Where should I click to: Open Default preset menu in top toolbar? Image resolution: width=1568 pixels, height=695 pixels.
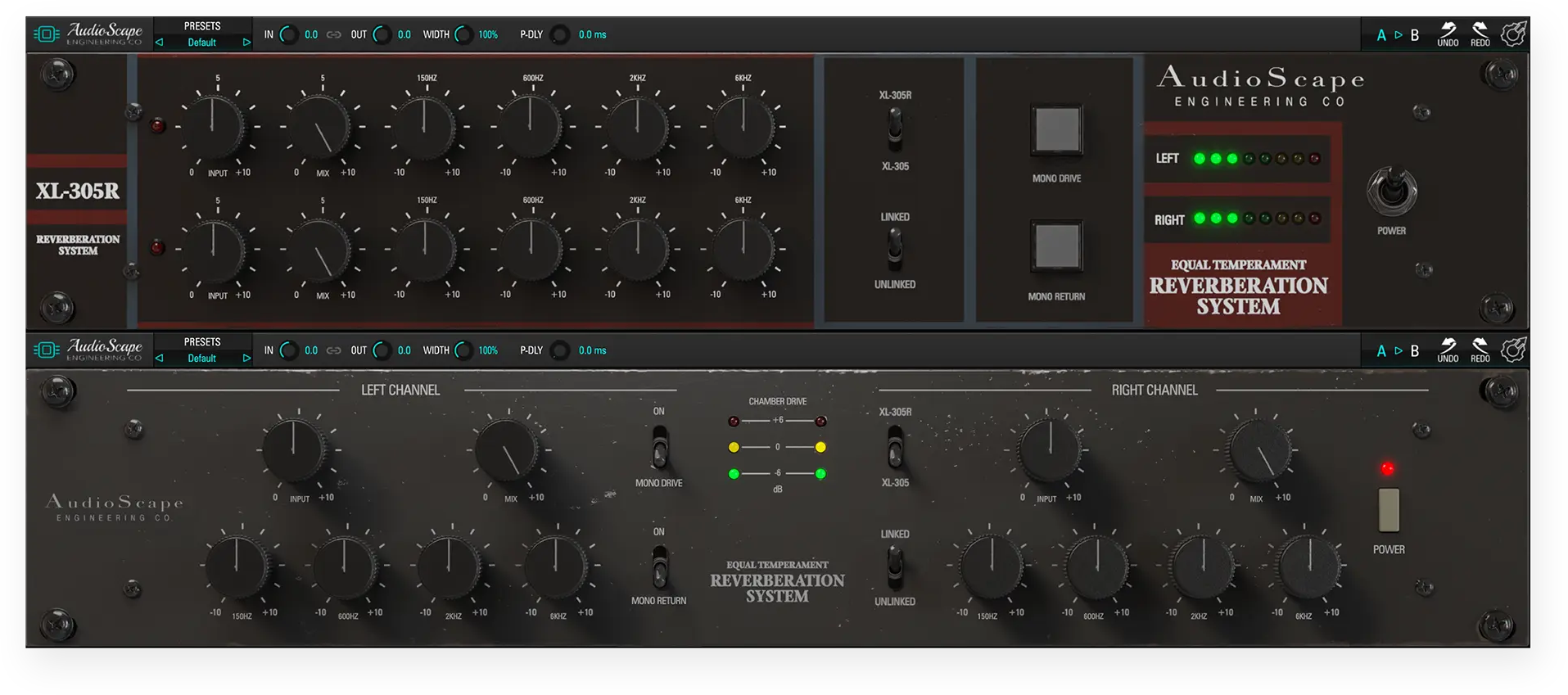[x=202, y=43]
